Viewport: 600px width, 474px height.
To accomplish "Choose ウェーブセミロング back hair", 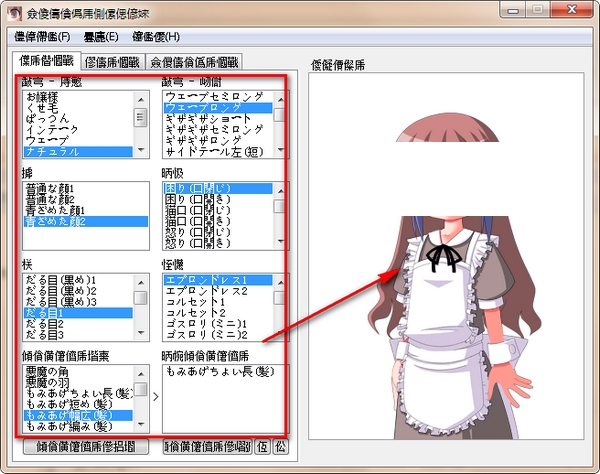I will click(218, 96).
